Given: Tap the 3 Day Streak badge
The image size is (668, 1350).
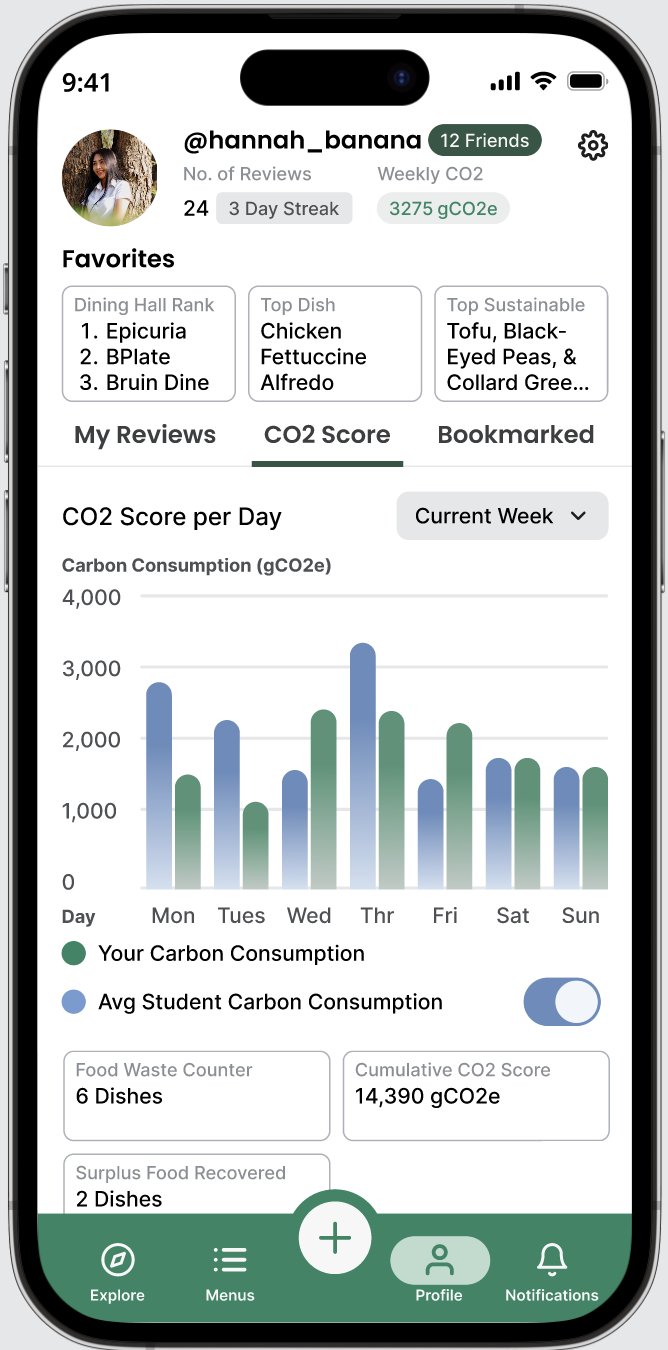Looking at the screenshot, I should tap(284, 209).
